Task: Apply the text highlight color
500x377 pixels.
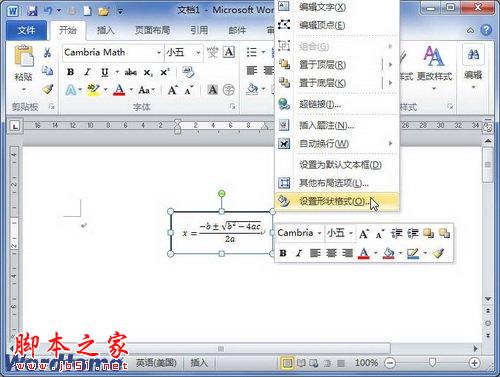Action: click(x=93, y=89)
